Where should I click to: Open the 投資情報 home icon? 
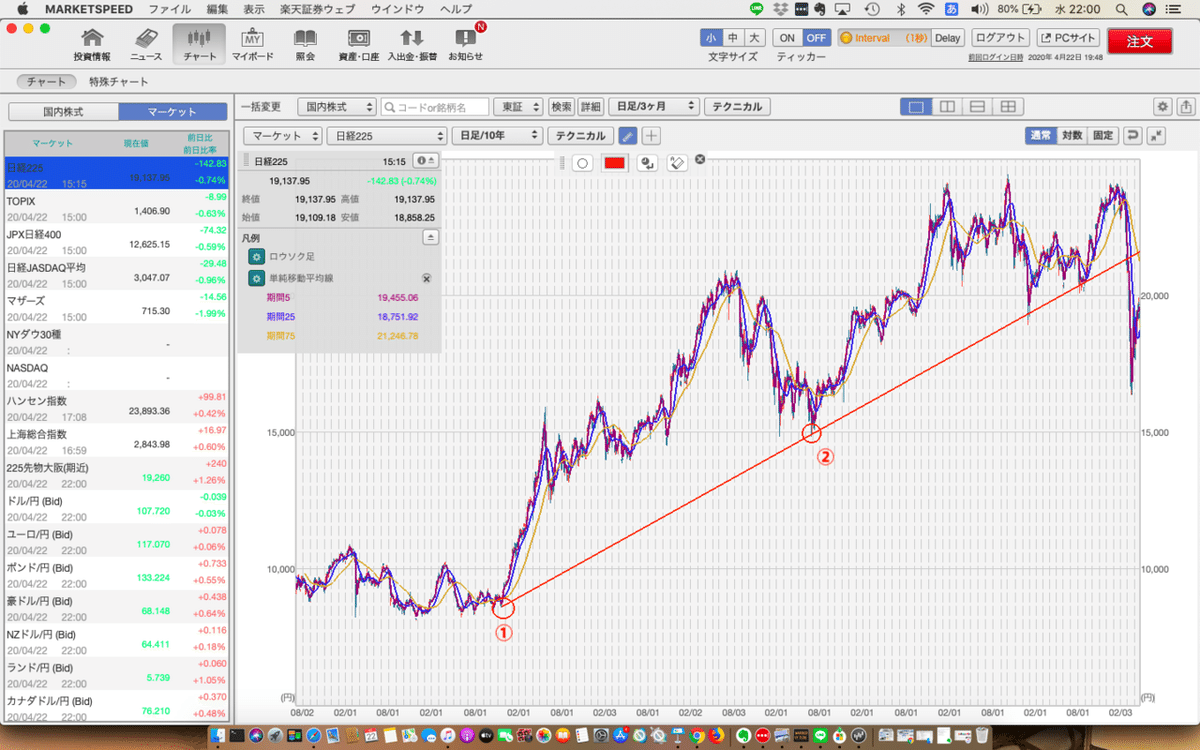[92, 44]
